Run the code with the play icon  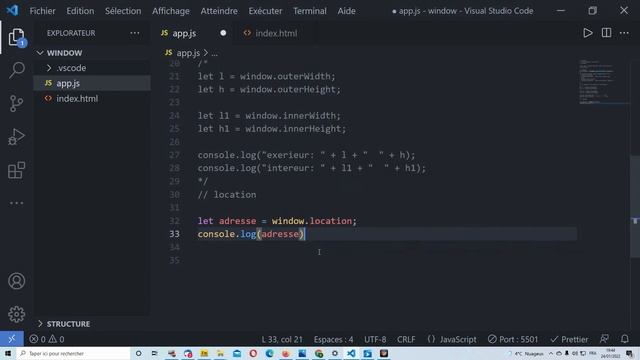[588, 33]
